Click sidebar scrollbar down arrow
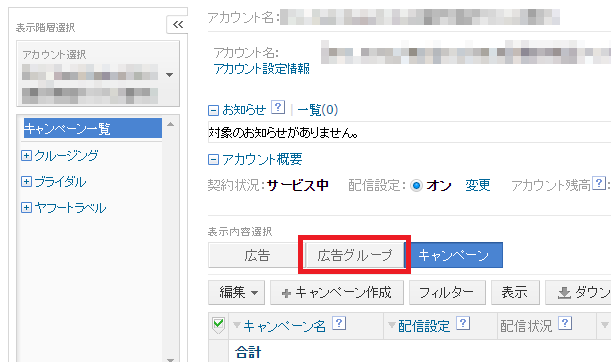Screen dimensions: 611x362 pos(170,359)
